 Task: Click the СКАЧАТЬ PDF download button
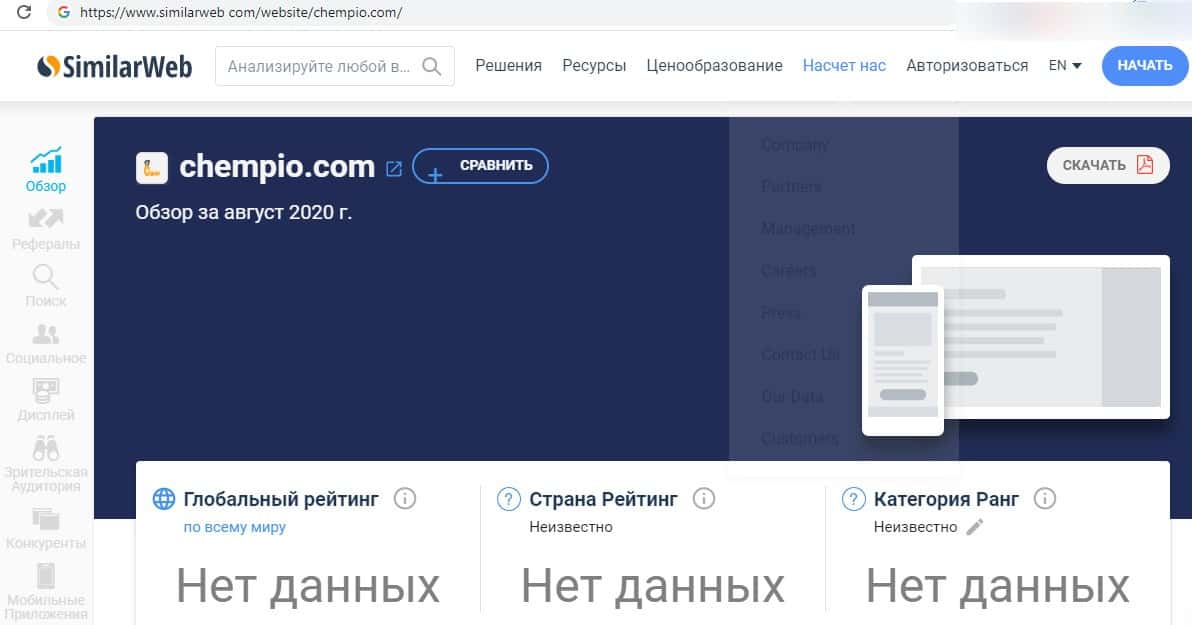pyautogui.click(x=1108, y=165)
